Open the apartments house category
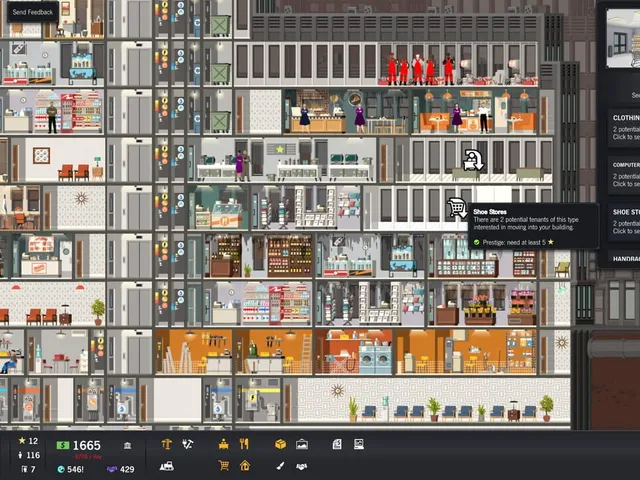Image resolution: width=640 pixels, height=480 pixels. (x=244, y=465)
